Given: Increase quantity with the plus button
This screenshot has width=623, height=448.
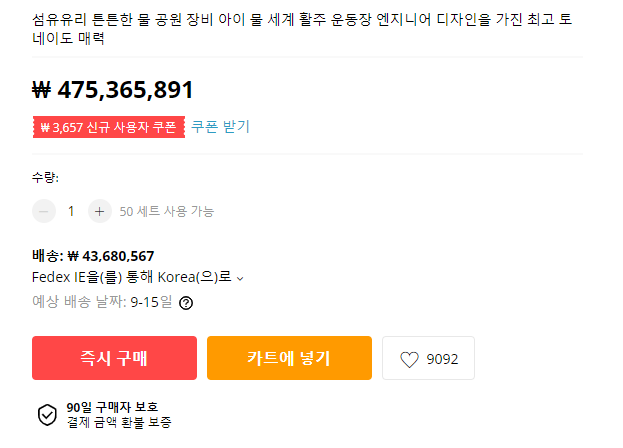Looking at the screenshot, I should (99, 211).
